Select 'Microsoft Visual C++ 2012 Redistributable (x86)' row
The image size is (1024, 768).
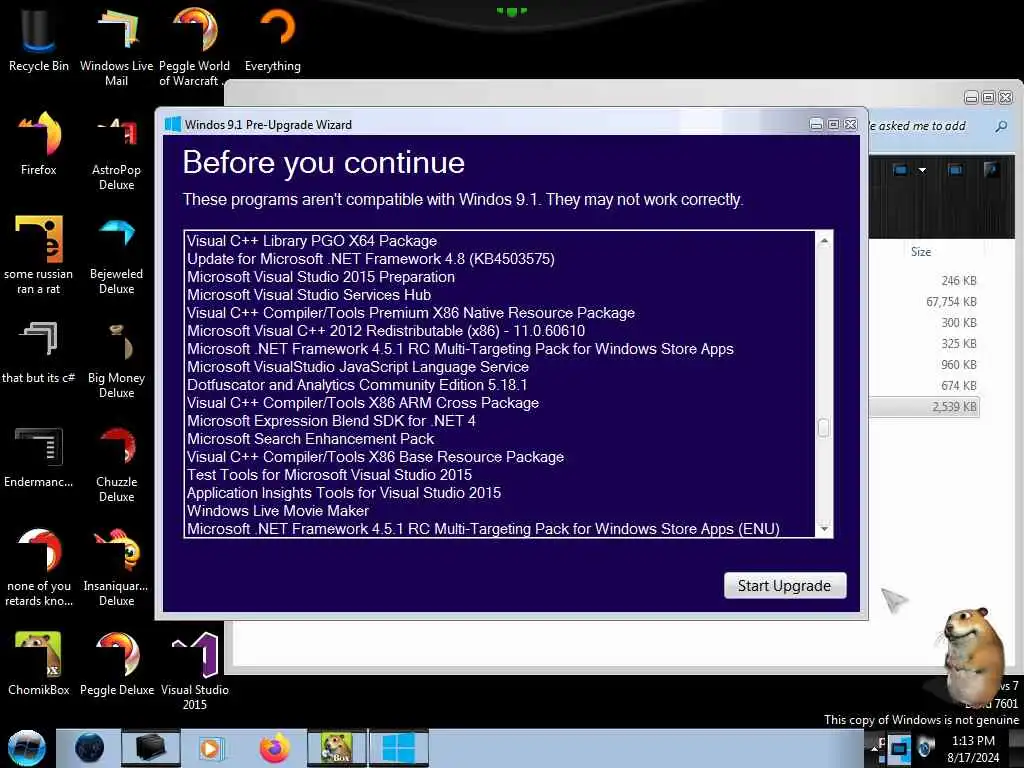click(386, 331)
